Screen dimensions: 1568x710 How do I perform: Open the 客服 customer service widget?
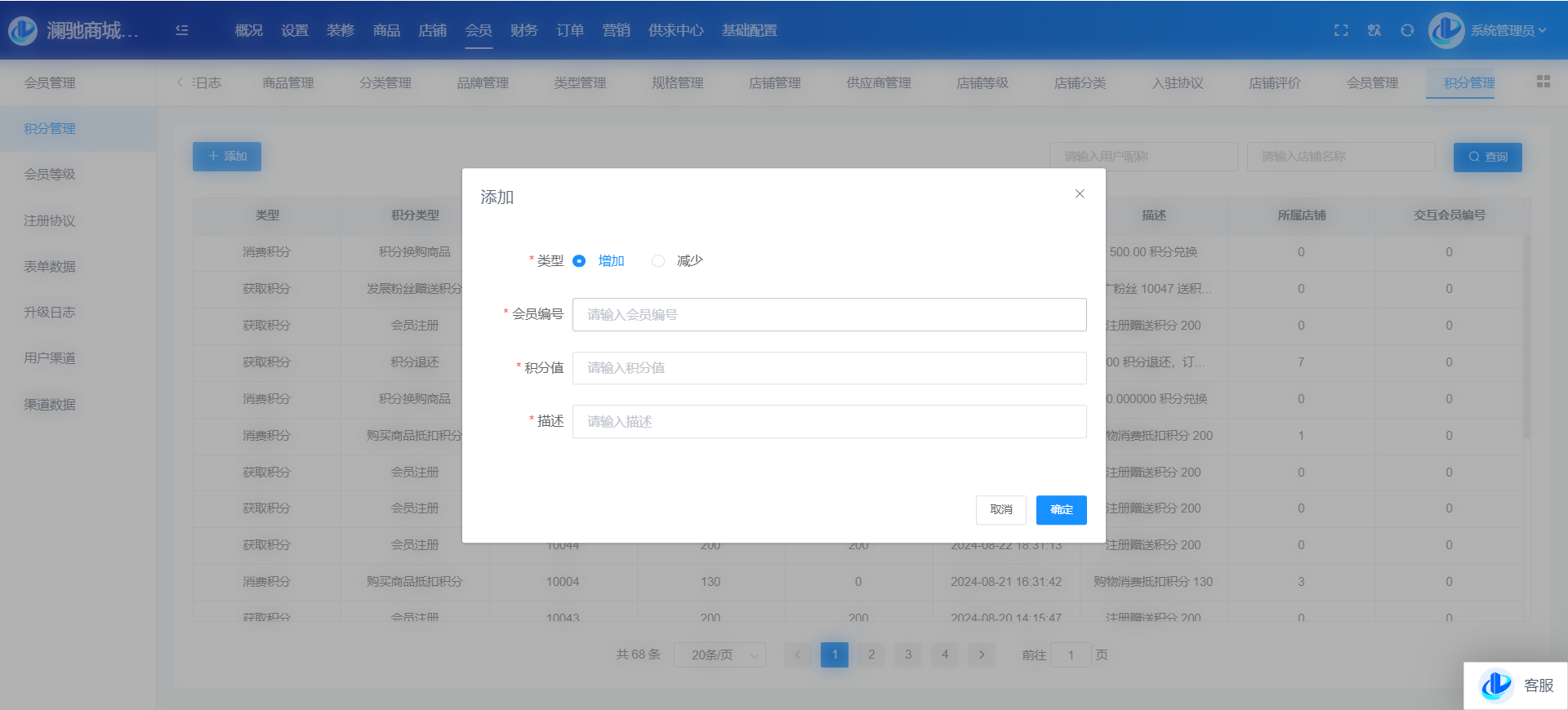coord(1516,686)
